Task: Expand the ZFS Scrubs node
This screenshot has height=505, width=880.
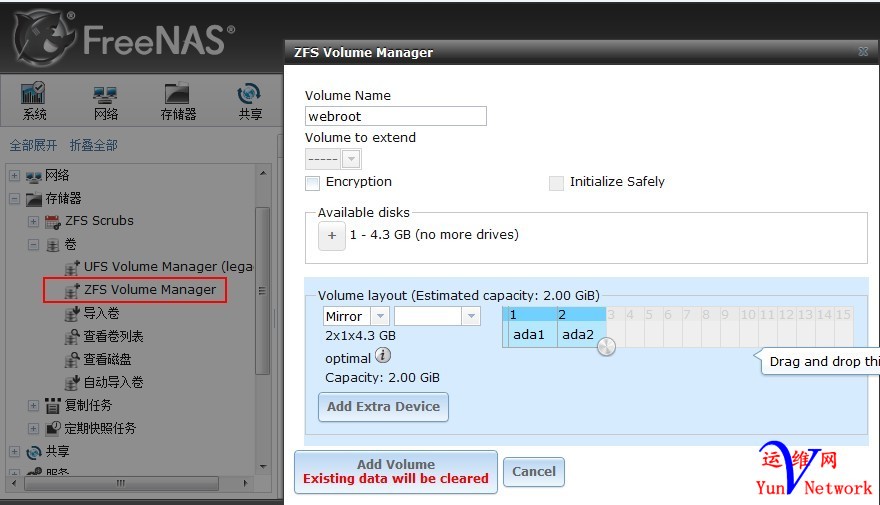Action: [33, 222]
